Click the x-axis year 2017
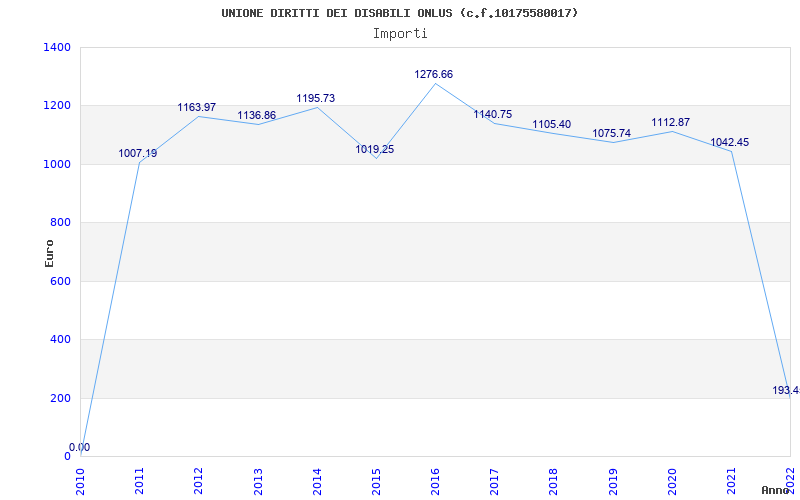The width and height of the screenshot is (800, 500). (495, 482)
